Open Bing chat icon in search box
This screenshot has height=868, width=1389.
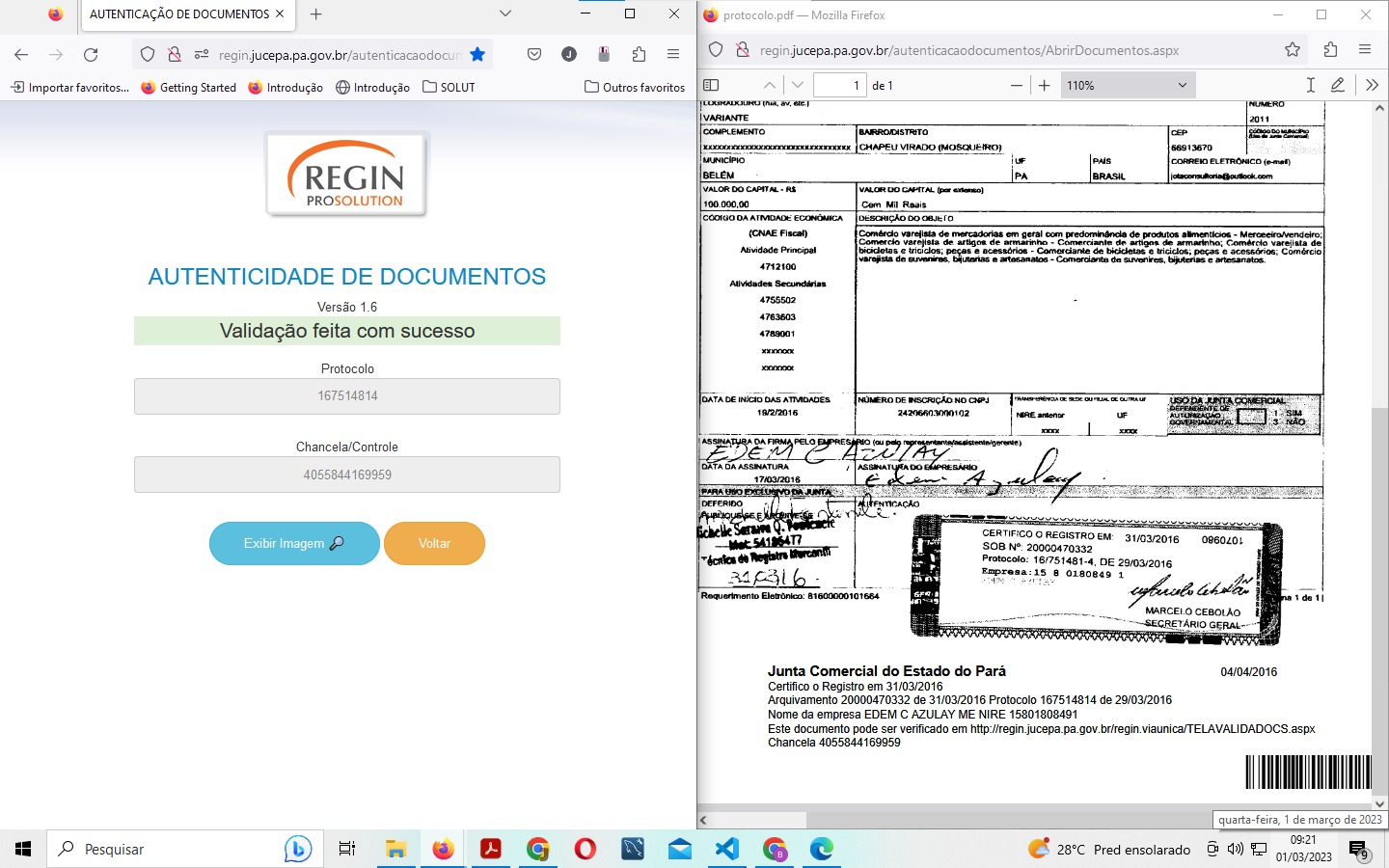[x=298, y=849]
